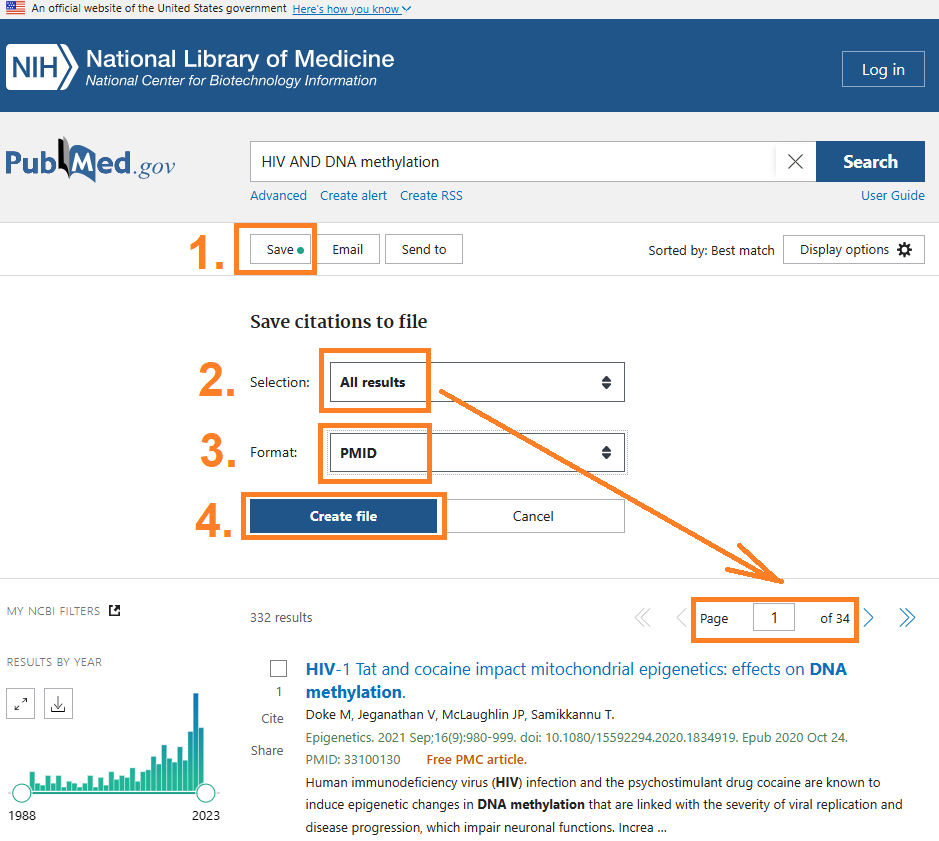Click the Create file button
This screenshot has height=841, width=939.
coord(343,516)
